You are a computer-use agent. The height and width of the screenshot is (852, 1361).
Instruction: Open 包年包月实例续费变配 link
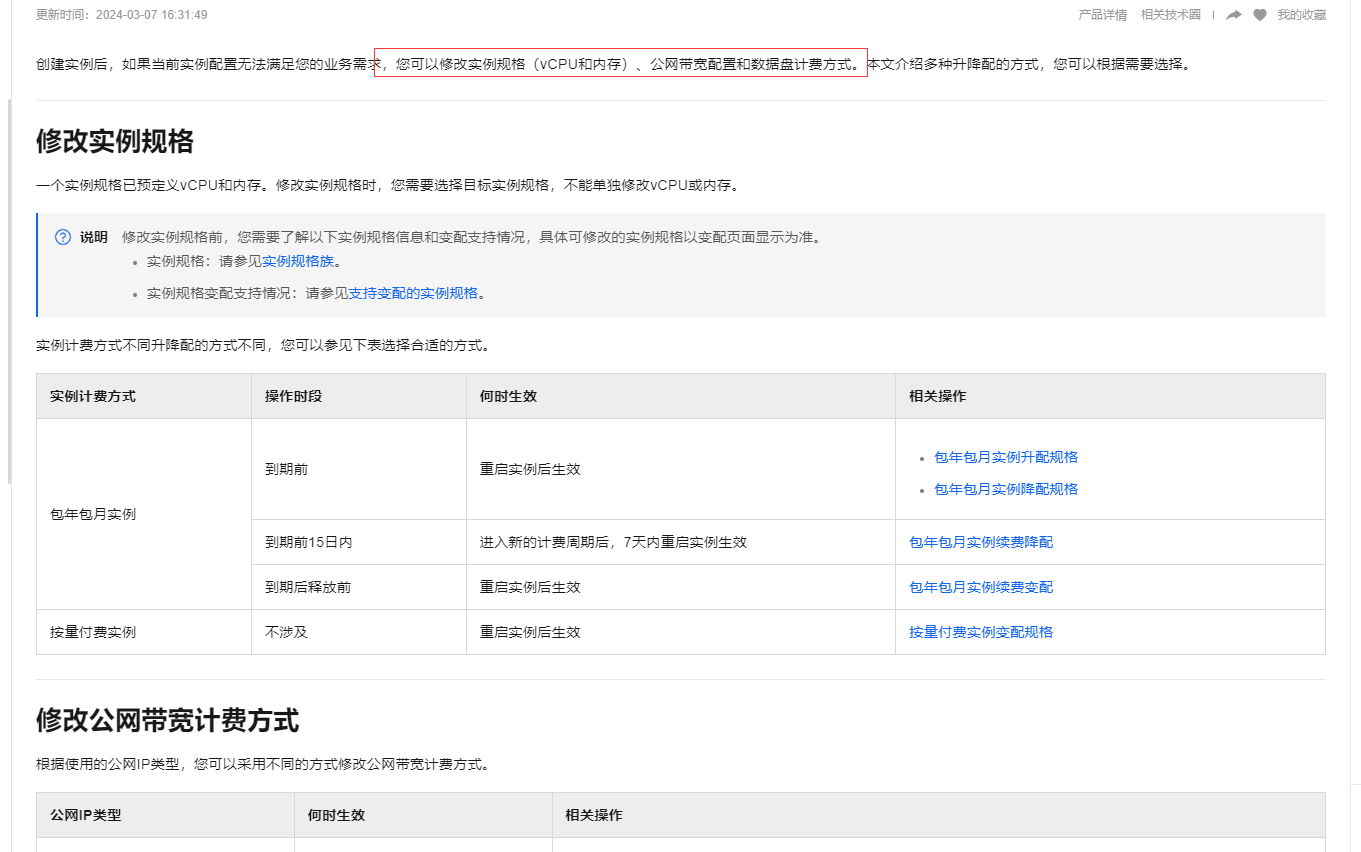coord(981,587)
